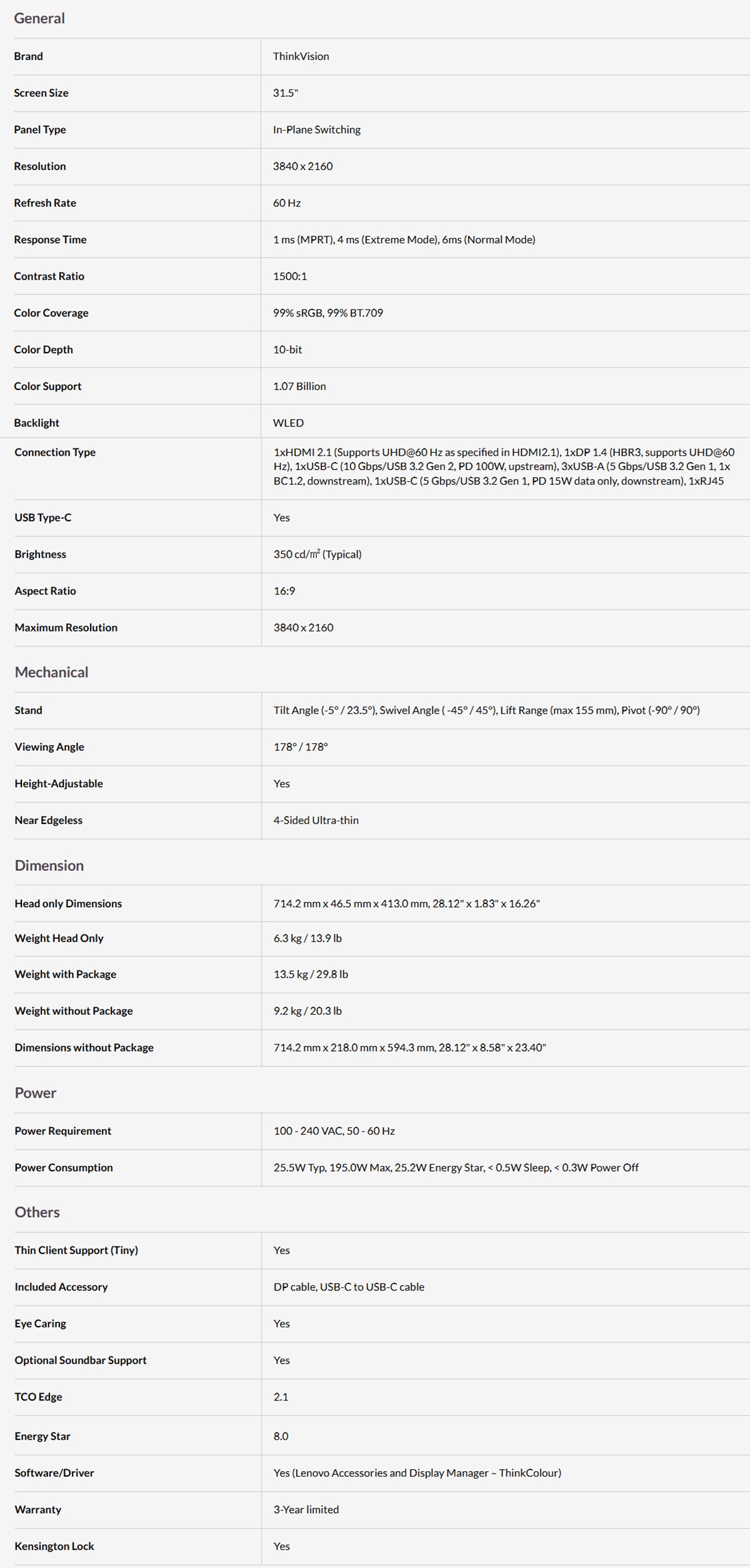This screenshot has height=1568, width=750.
Task: Click the Connection Type row label
Action: [x=55, y=452]
